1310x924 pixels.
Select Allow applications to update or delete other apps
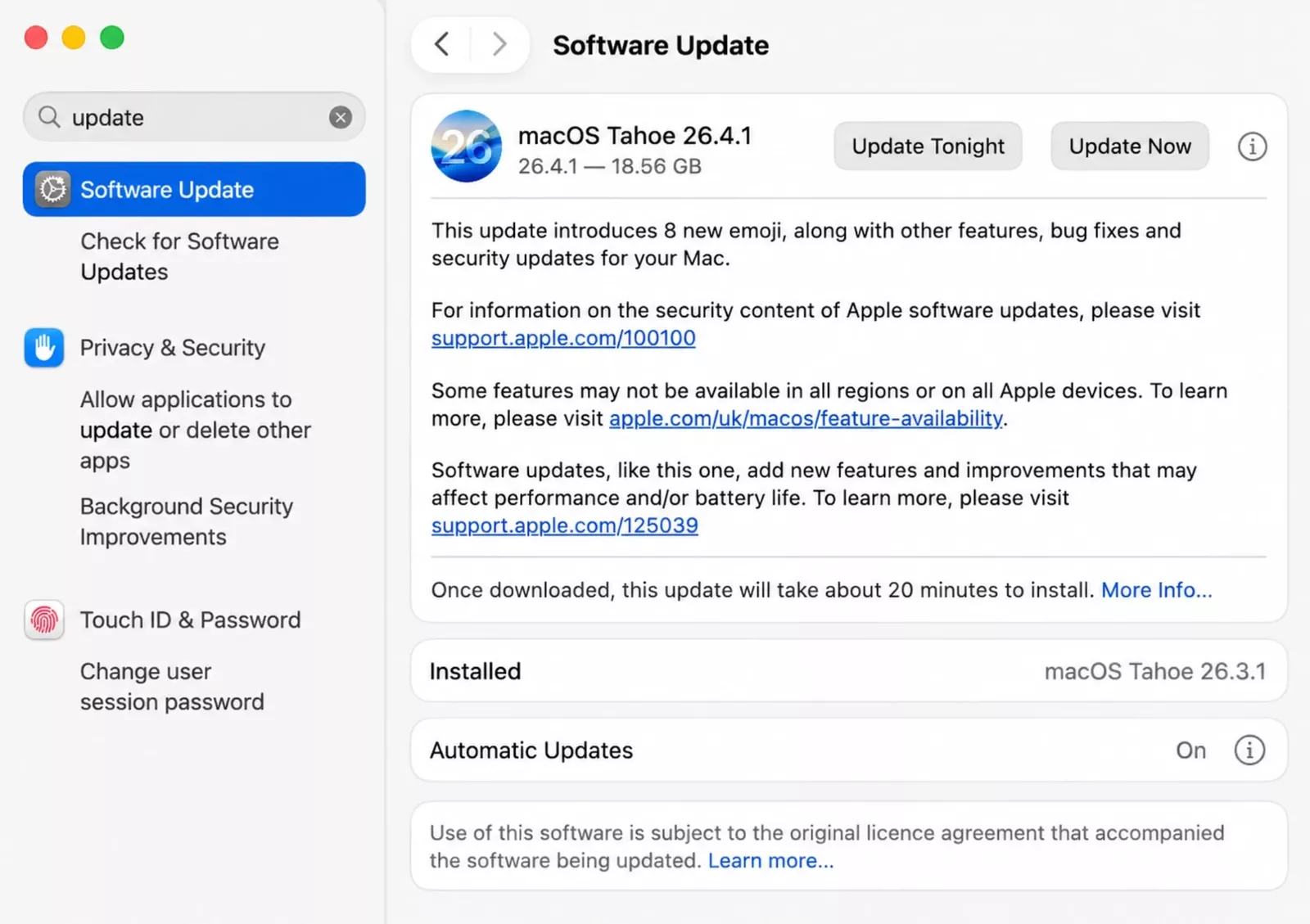tap(196, 430)
